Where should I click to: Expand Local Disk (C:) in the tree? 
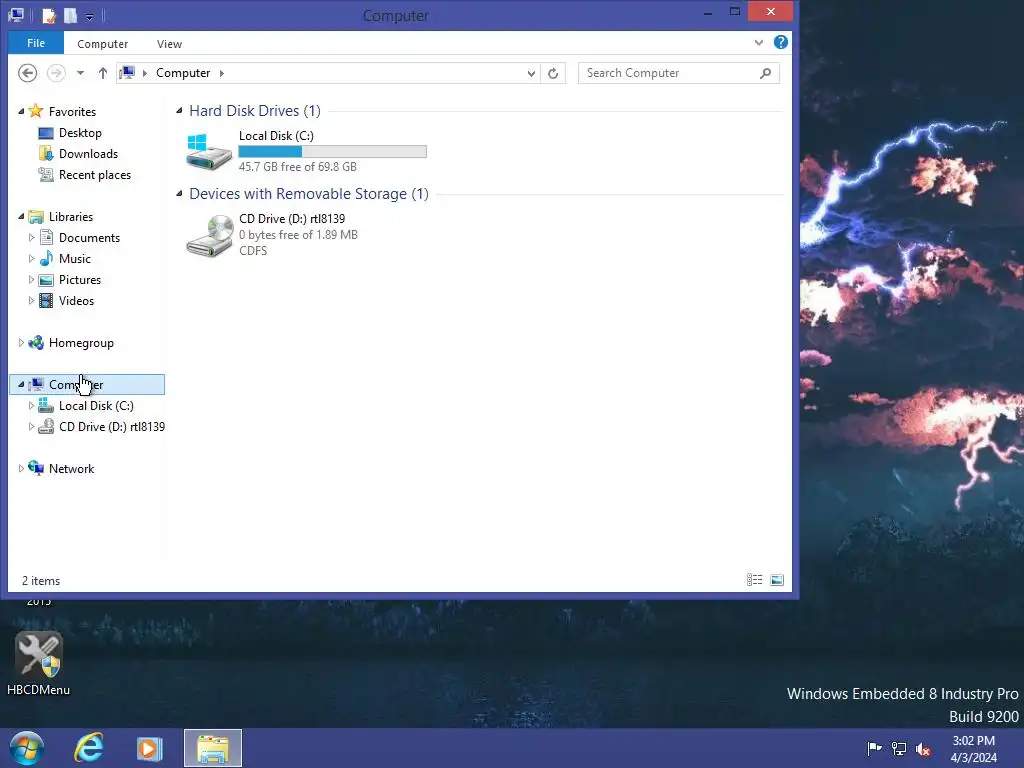[31, 406]
